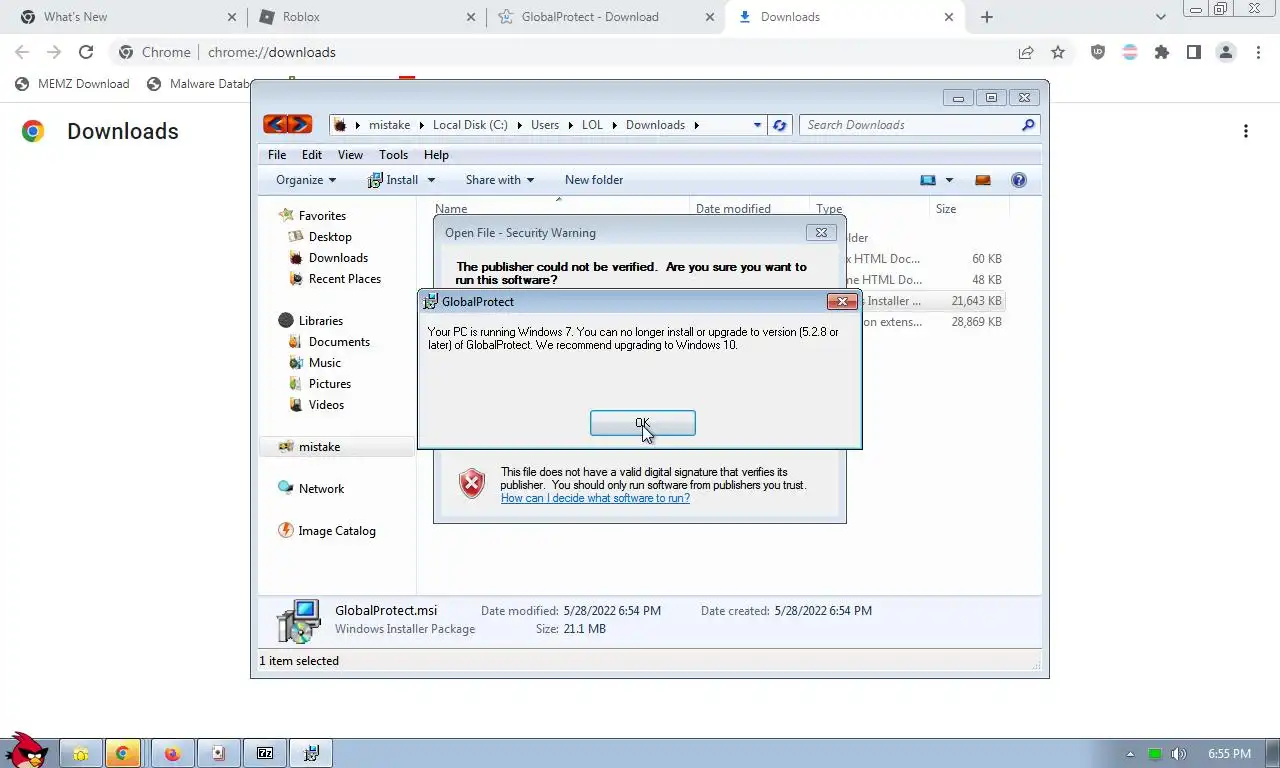Open the Help menu in Explorer
1280x768 pixels.
pos(436,155)
